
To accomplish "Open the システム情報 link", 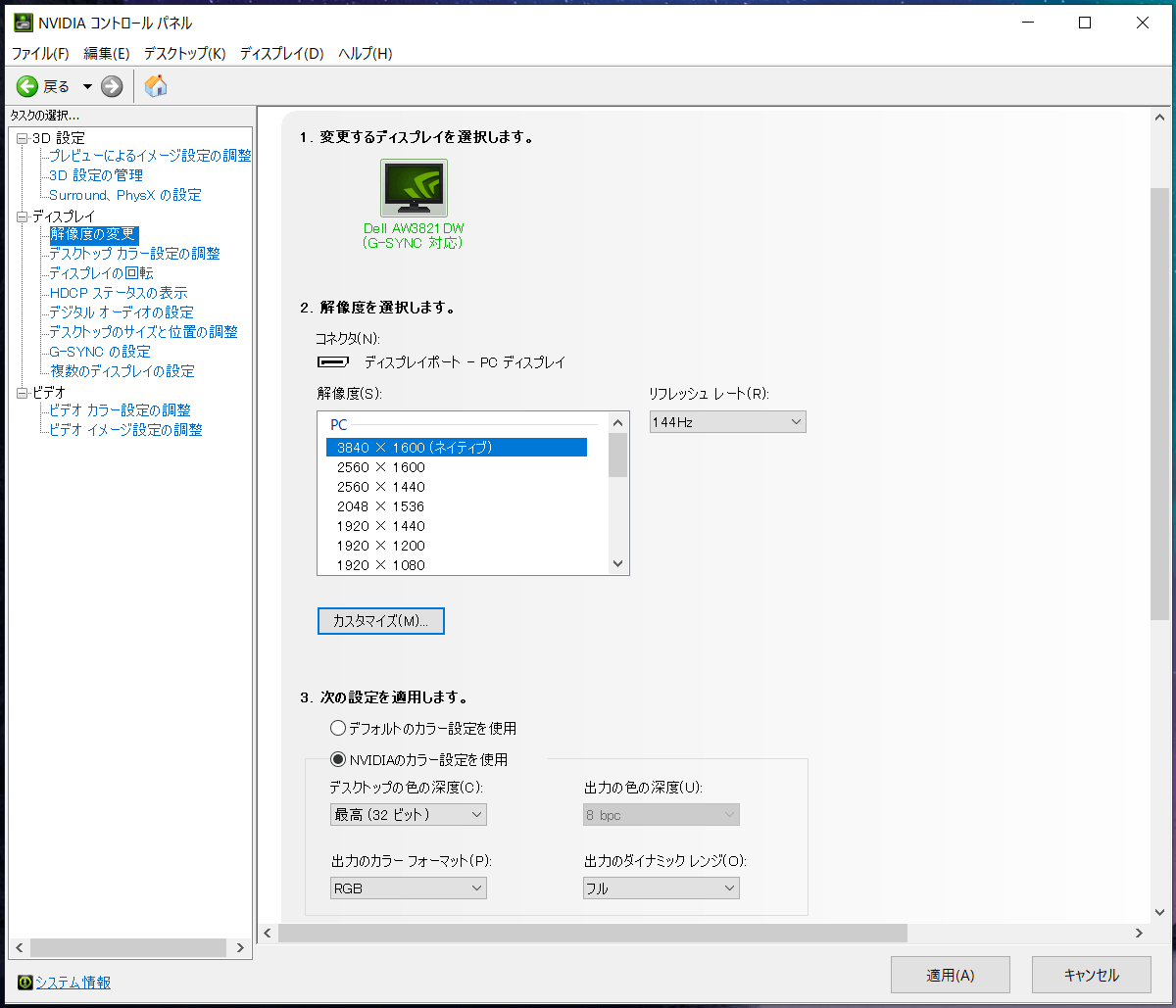I will (x=73, y=982).
